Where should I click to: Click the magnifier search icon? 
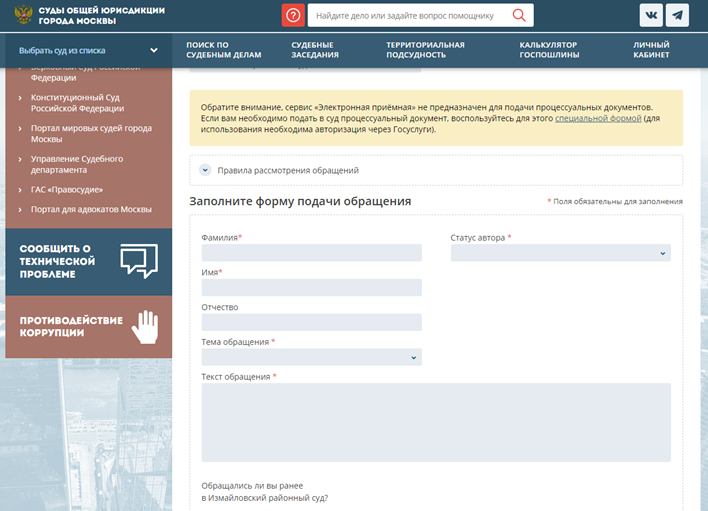[519, 15]
